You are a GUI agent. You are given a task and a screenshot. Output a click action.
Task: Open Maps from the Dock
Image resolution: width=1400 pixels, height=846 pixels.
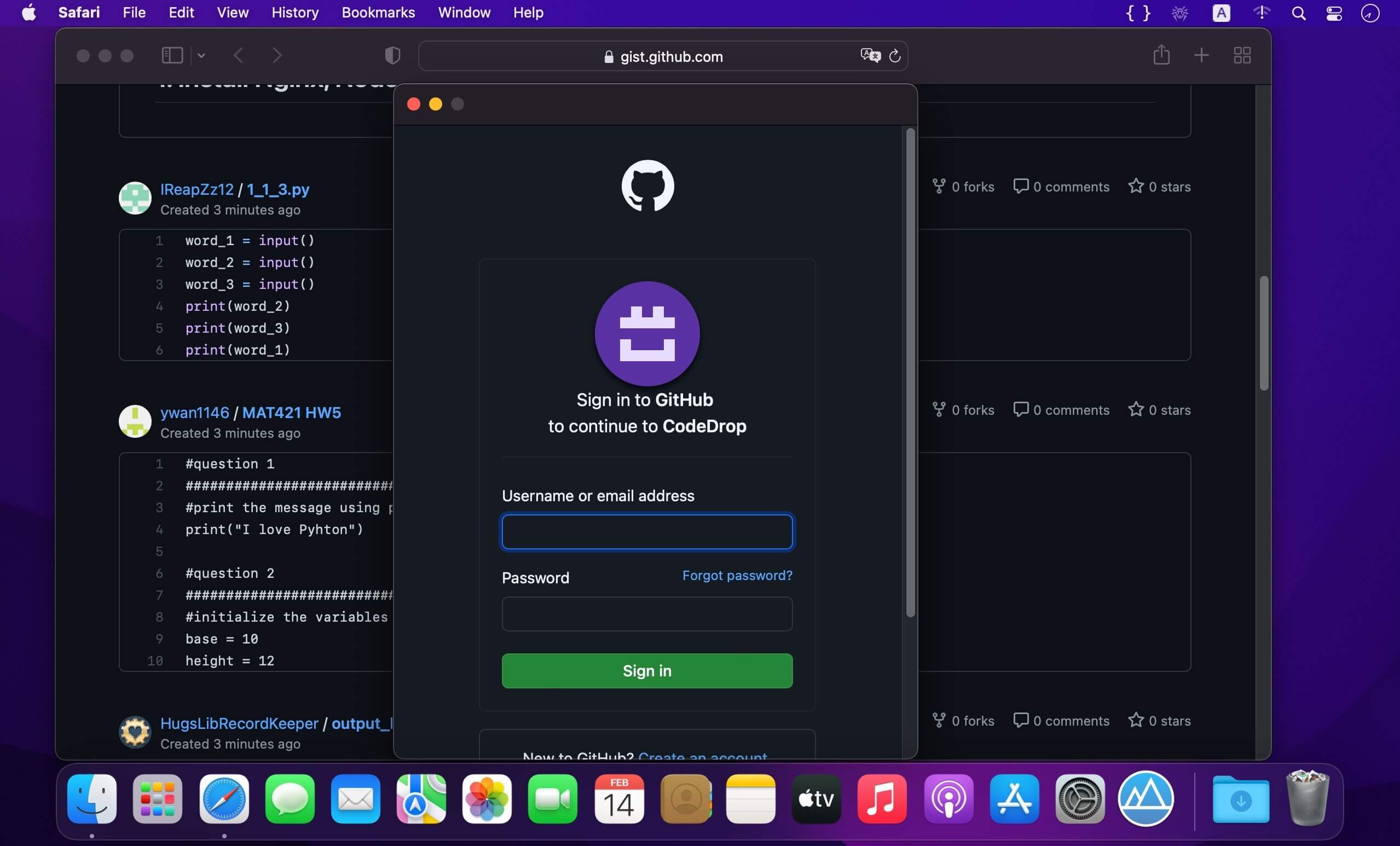[421, 798]
